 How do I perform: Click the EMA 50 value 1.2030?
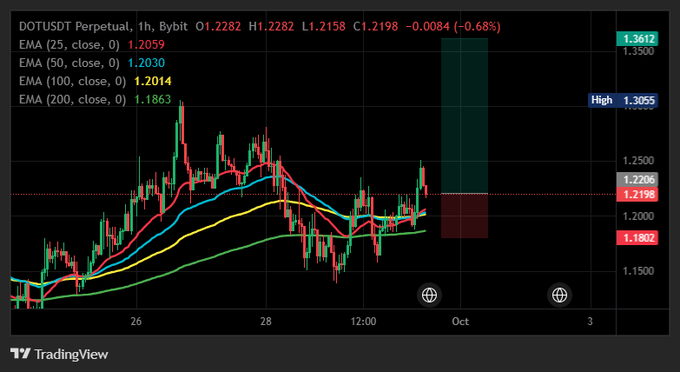click(146, 63)
